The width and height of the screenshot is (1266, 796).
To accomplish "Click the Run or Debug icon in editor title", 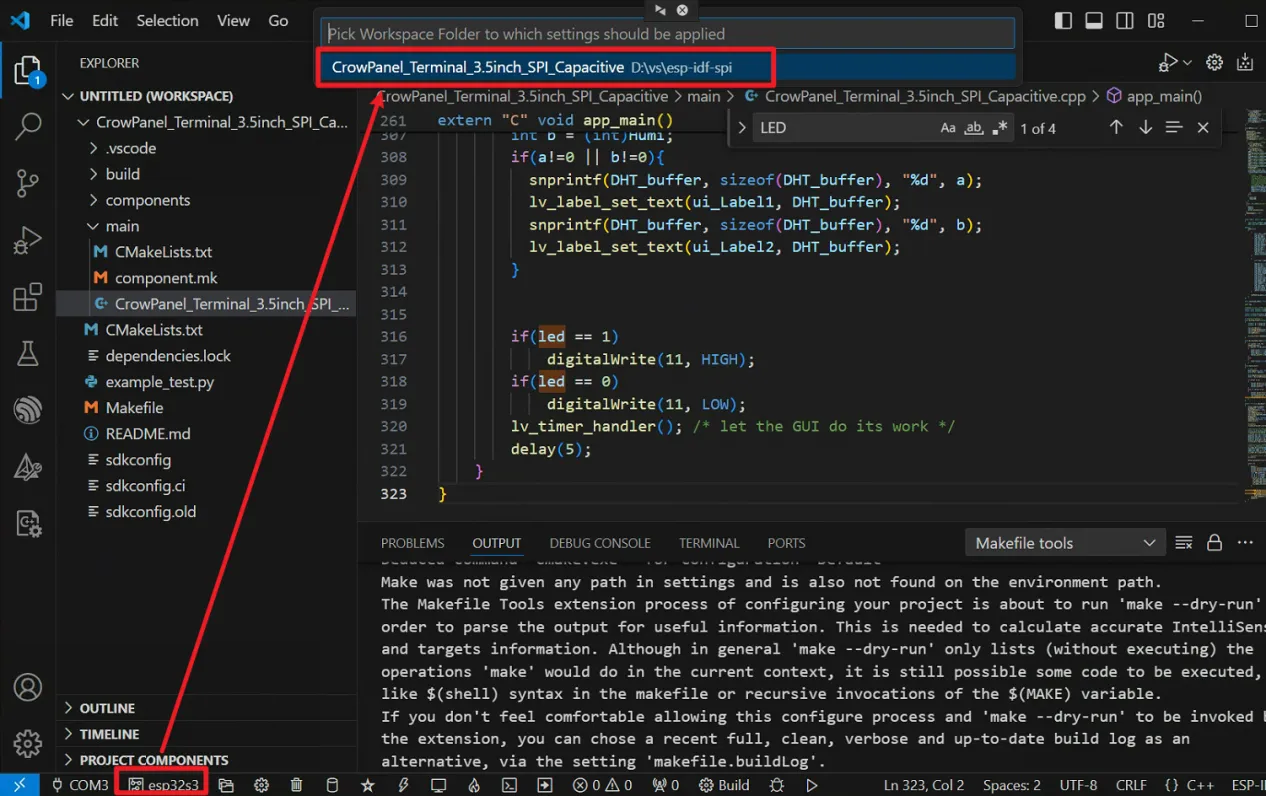I will click(x=1167, y=62).
